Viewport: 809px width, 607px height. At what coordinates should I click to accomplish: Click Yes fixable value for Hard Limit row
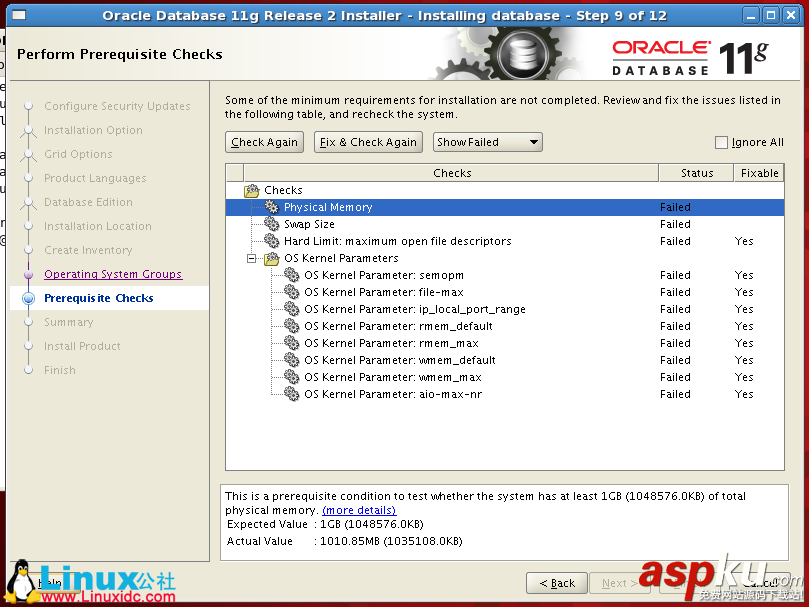coord(744,241)
